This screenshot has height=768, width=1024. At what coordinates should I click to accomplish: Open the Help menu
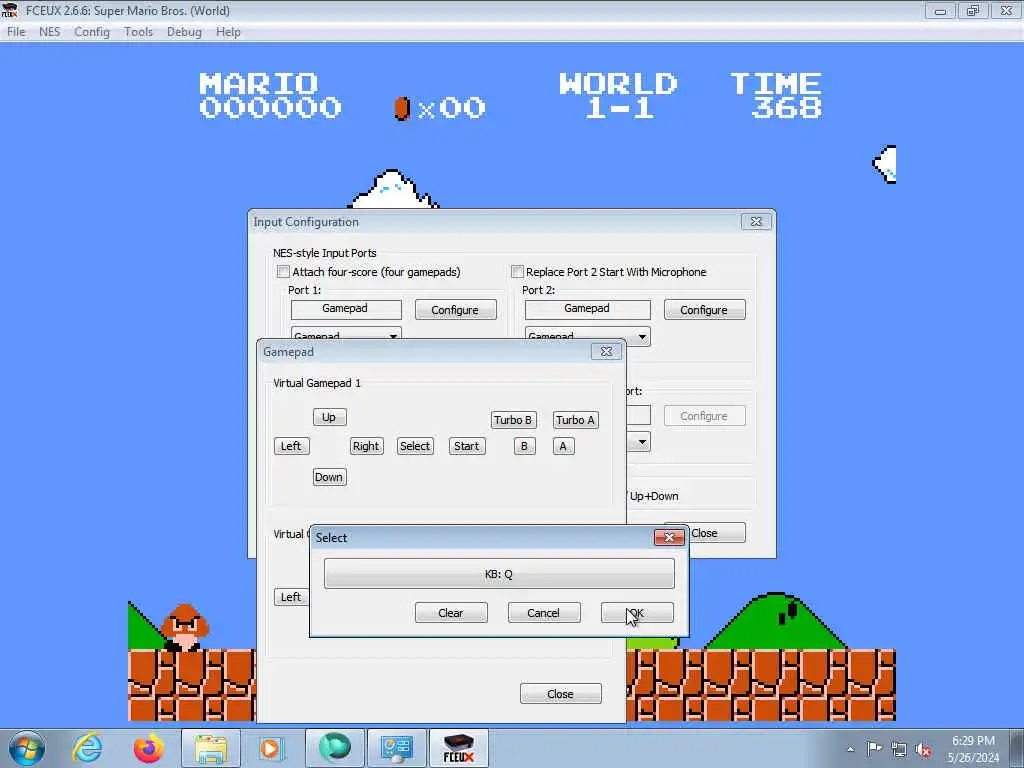pos(228,32)
